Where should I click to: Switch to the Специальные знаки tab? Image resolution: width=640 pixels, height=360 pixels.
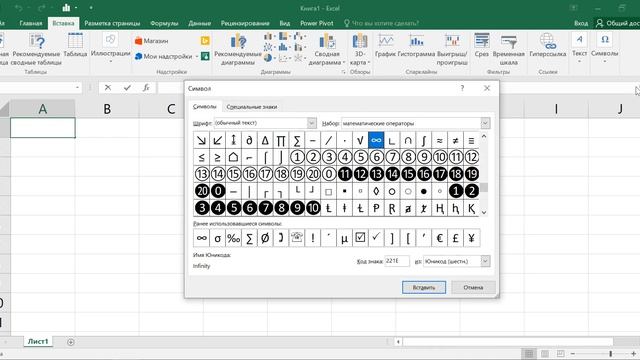[x=252, y=107]
